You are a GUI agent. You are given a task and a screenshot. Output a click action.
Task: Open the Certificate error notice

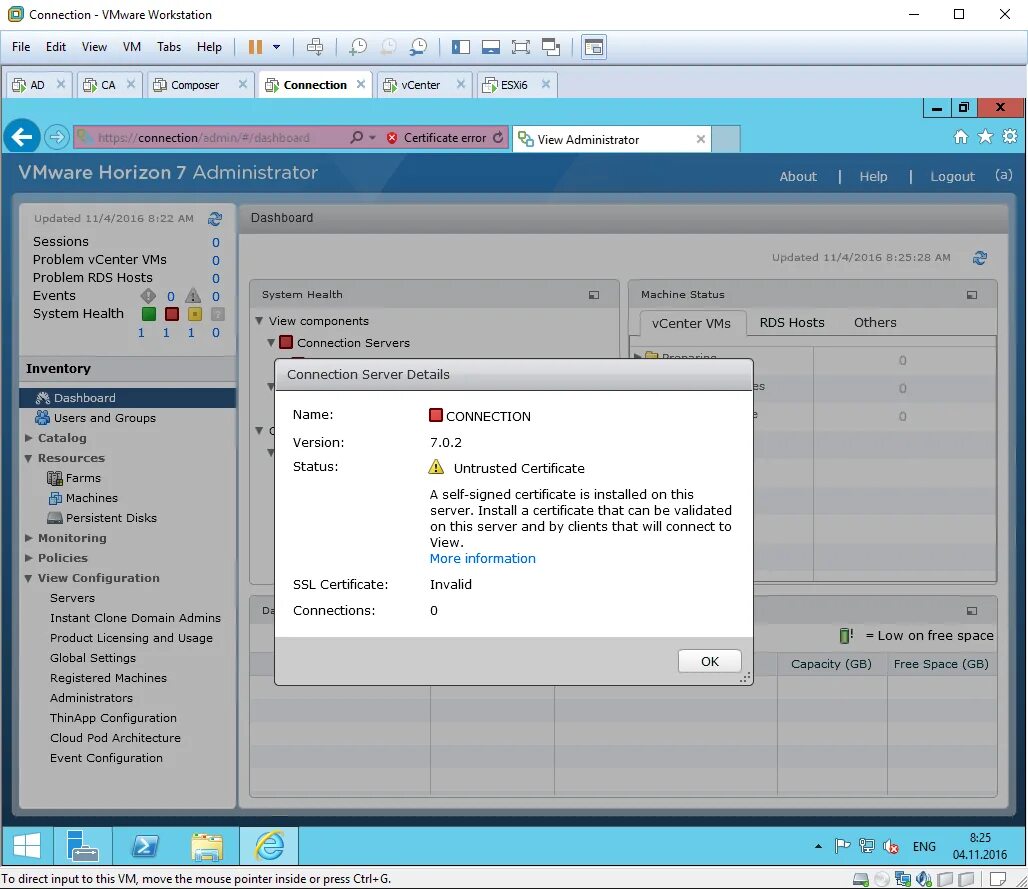pyautogui.click(x=437, y=138)
